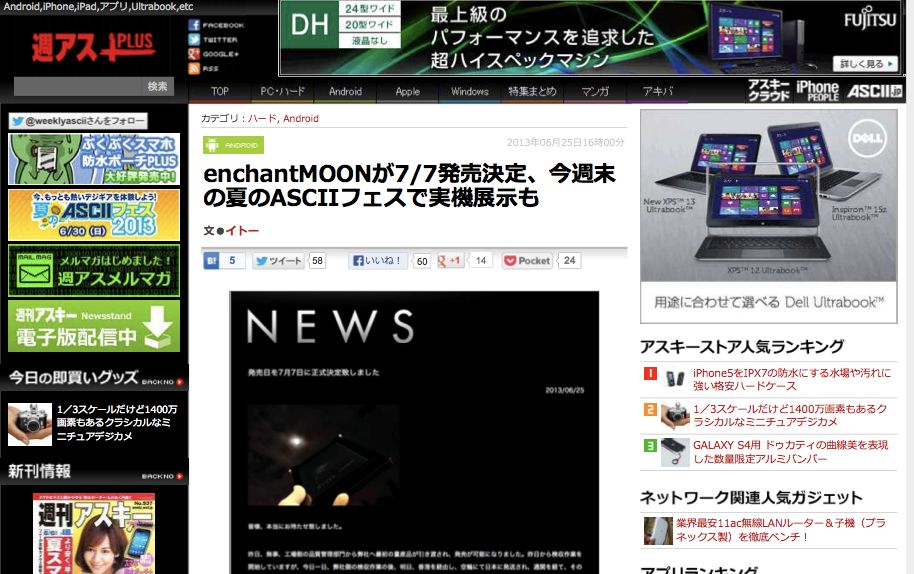Click the Facebook Like (いいね!) button
This screenshot has height=574, width=914.
(x=378, y=260)
